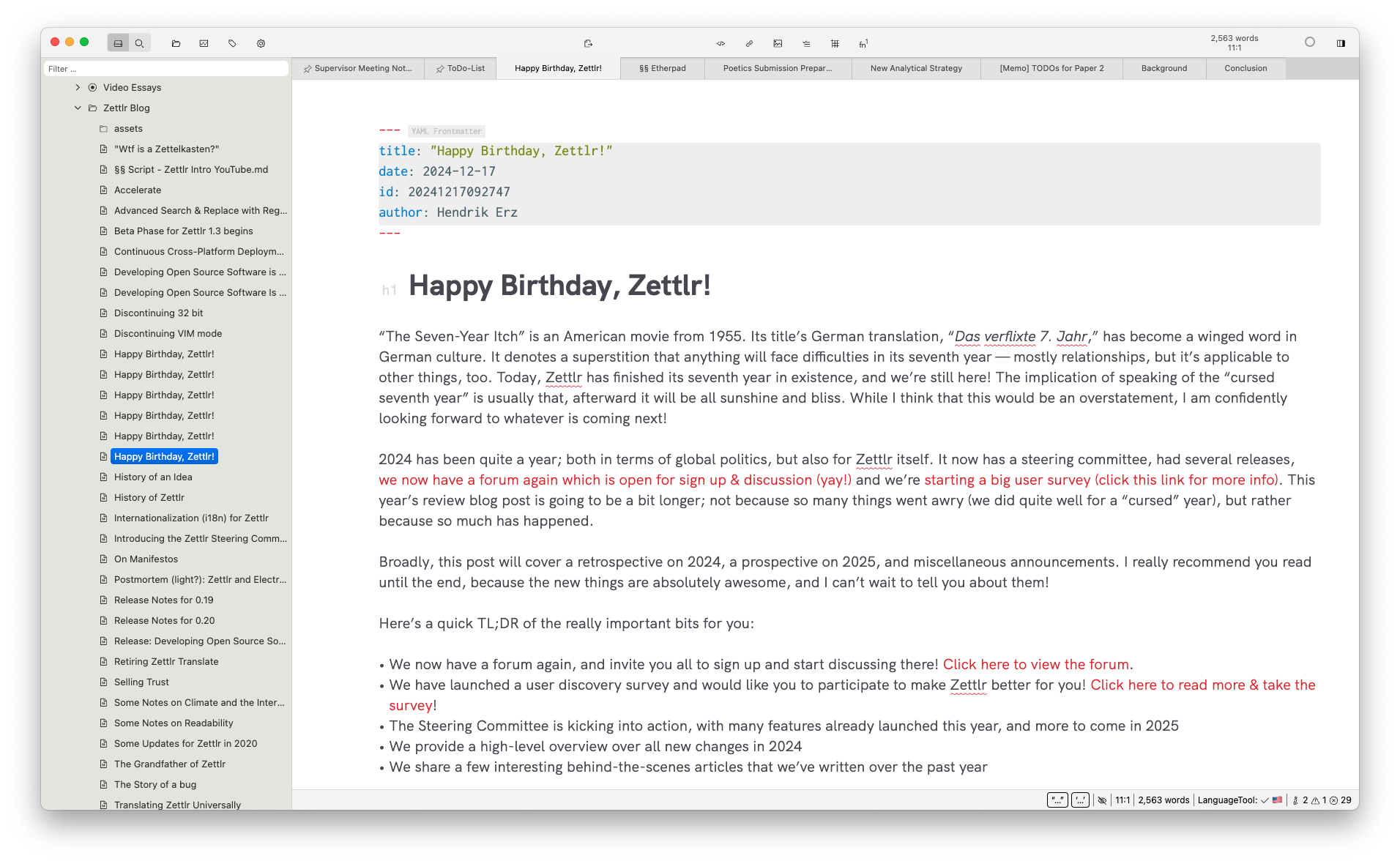Open 'Script - Zettlr Intro YouTube.md'
The width and height of the screenshot is (1400, 864).
tap(190, 169)
